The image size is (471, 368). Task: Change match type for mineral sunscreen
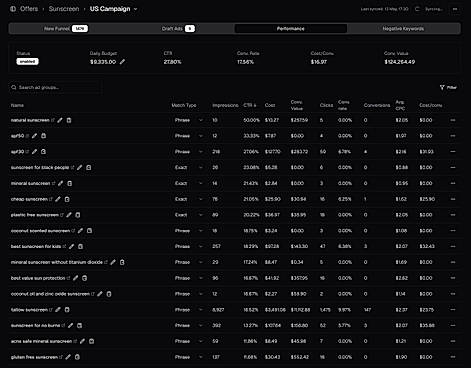point(189,183)
